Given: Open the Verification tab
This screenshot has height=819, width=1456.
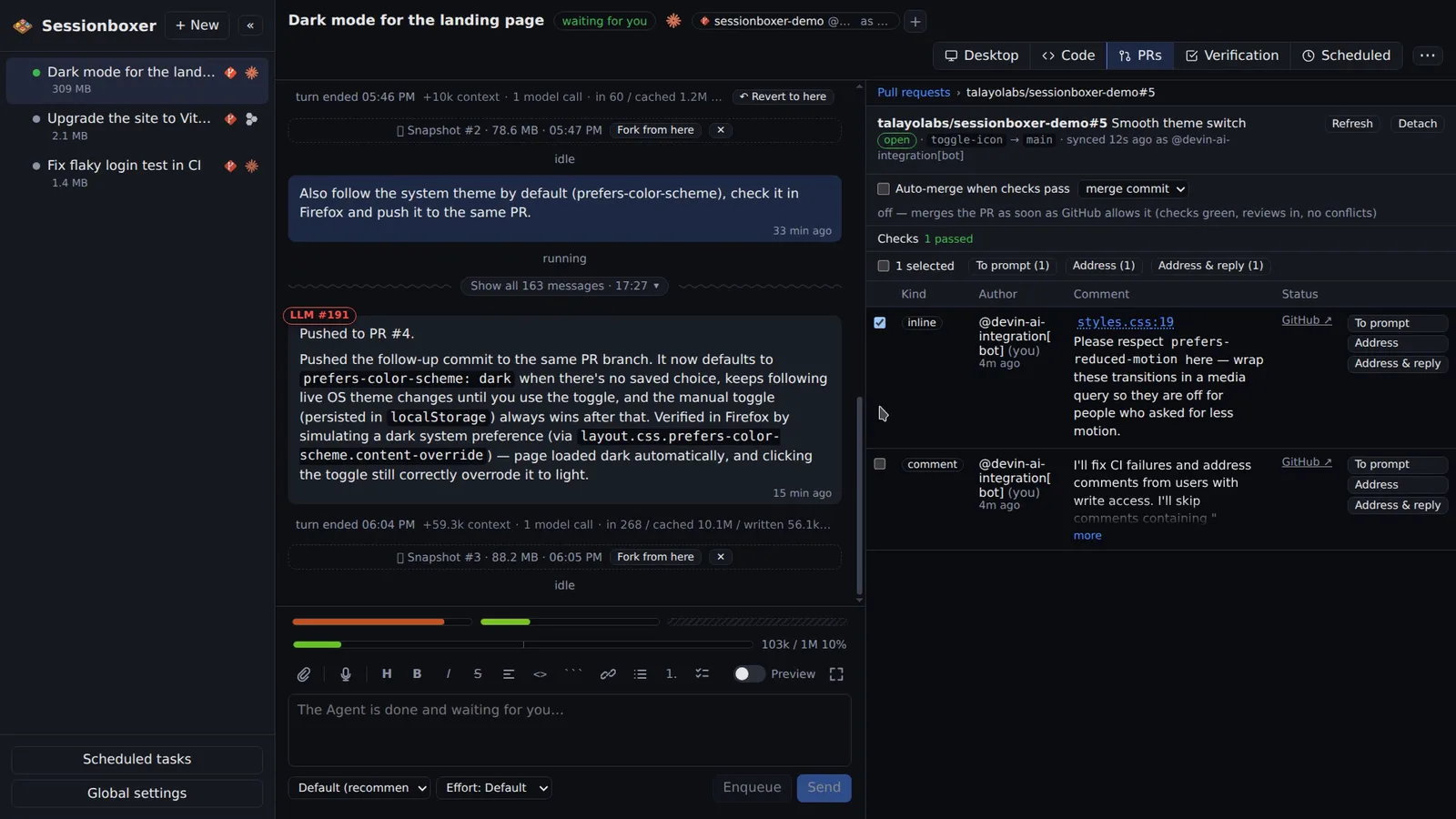Looking at the screenshot, I should [1231, 56].
